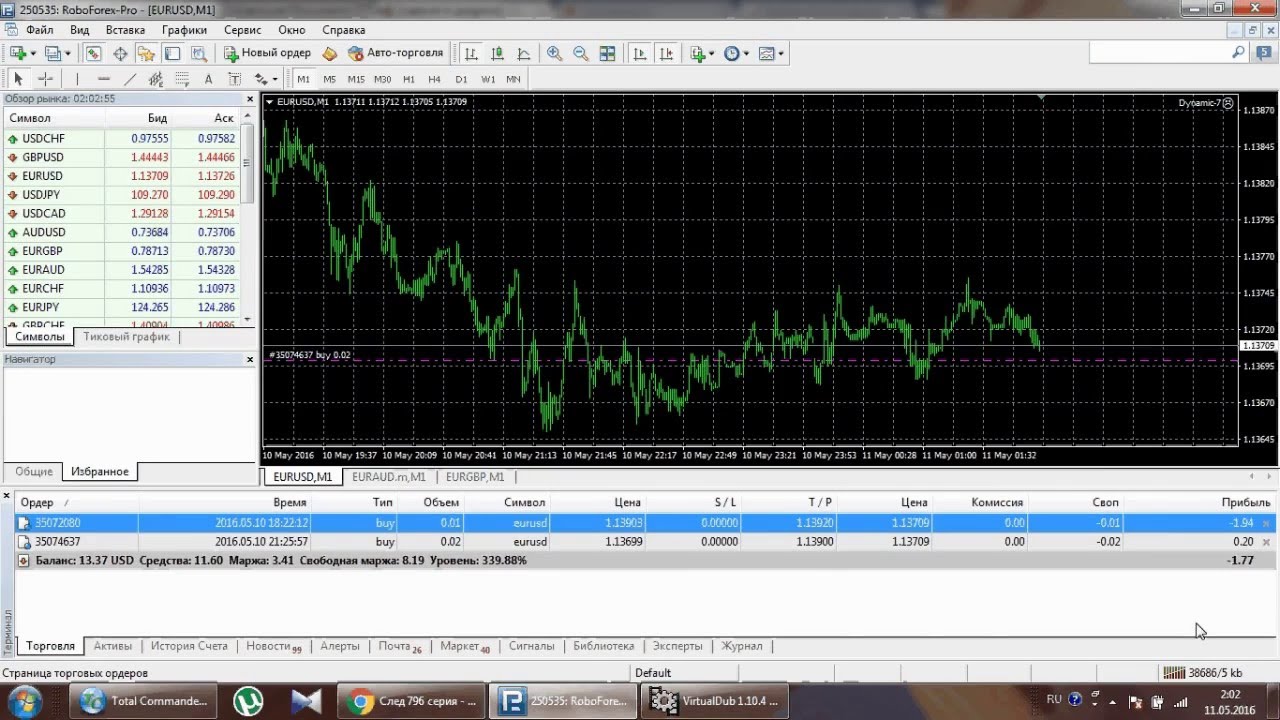The image size is (1280, 720).
Task: Open chart profiles icon
Action: 52,53
